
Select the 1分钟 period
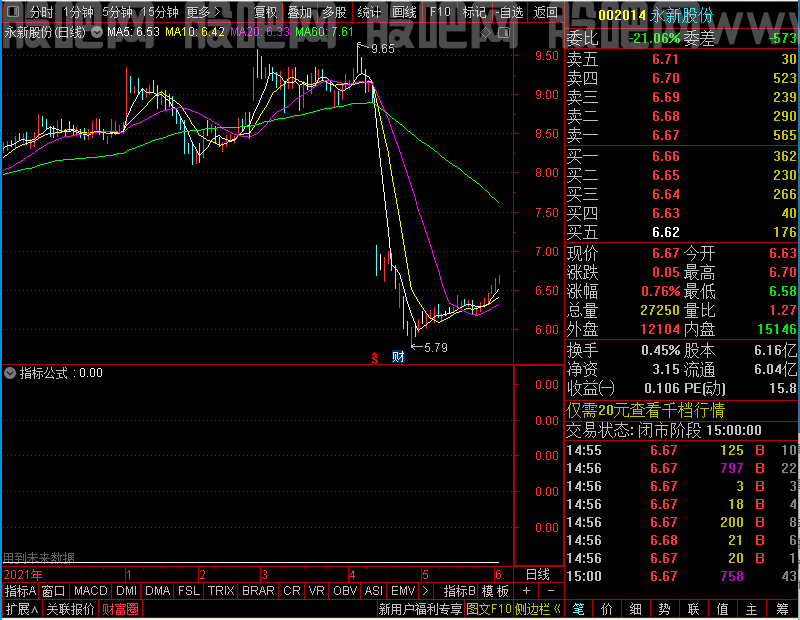tap(78, 12)
